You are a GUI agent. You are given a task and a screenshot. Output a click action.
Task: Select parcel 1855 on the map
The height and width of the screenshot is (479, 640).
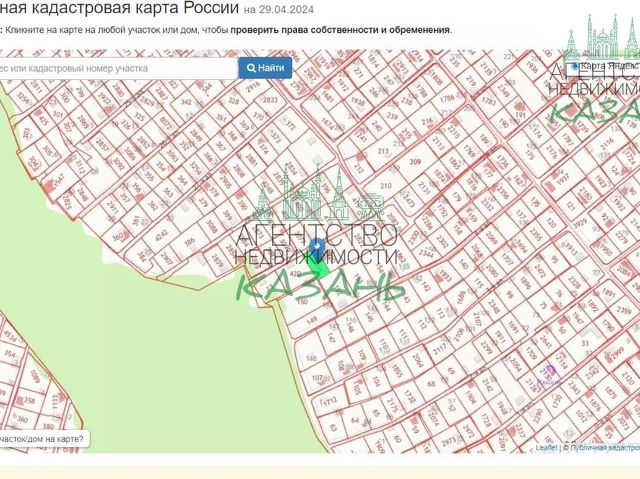tap(397, 370)
